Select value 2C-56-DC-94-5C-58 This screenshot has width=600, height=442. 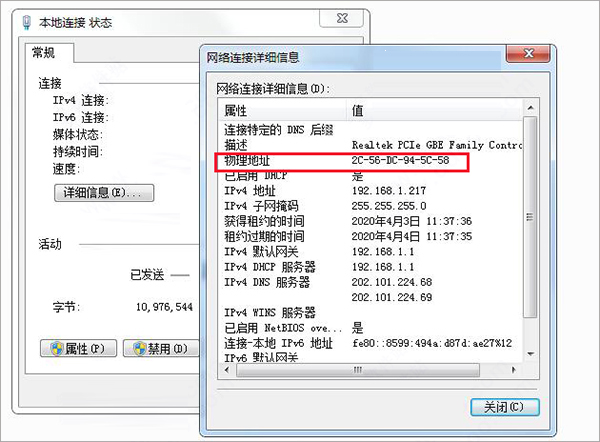400,160
